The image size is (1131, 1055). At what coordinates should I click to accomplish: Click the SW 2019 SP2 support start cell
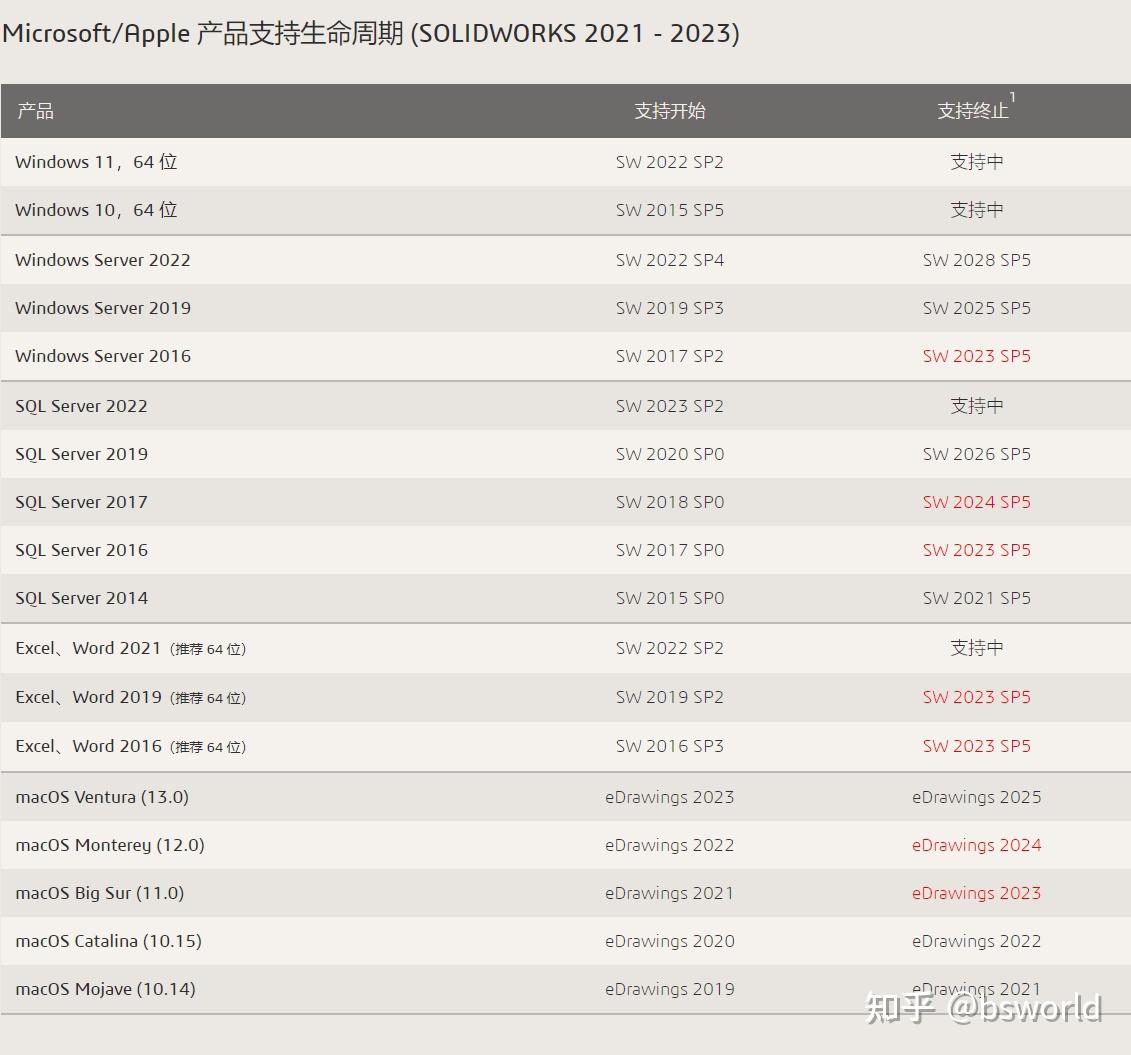(x=669, y=697)
